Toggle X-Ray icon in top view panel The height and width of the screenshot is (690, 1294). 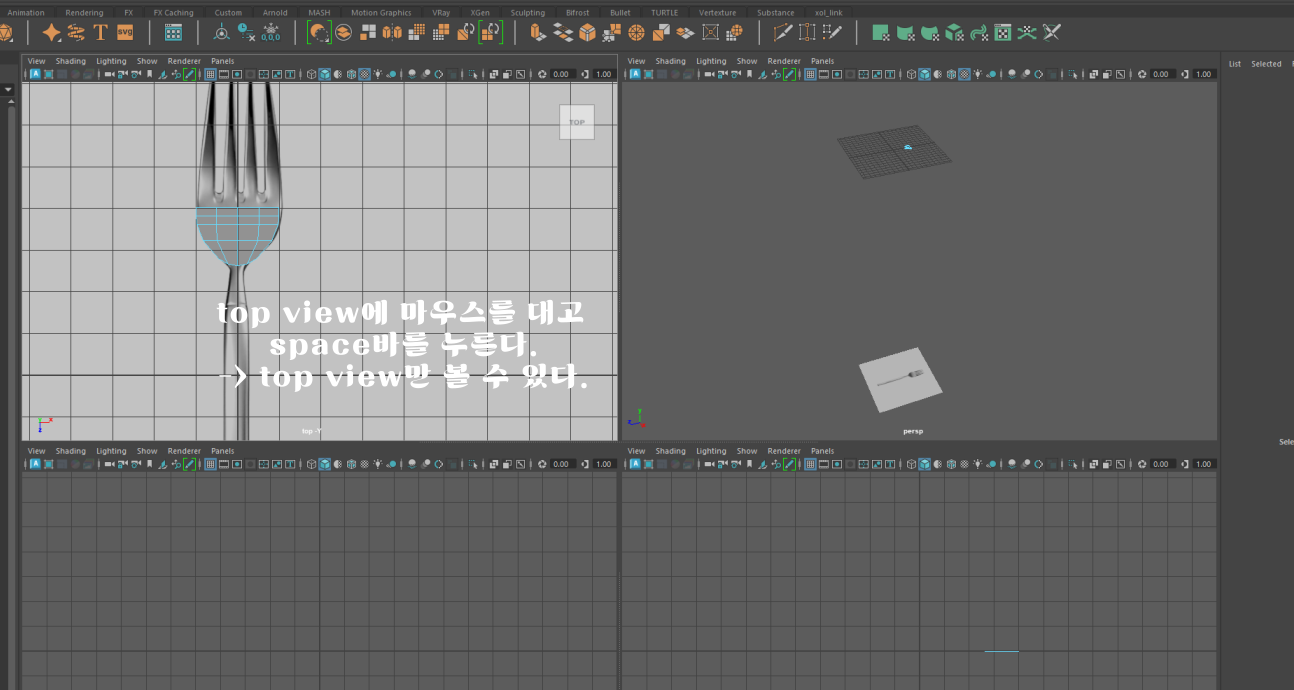[493, 74]
